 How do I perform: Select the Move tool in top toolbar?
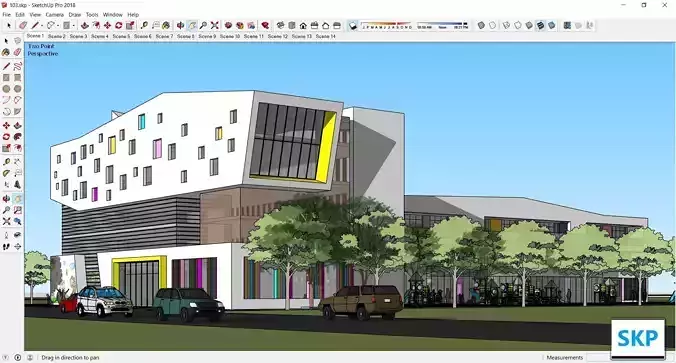coord(107,25)
